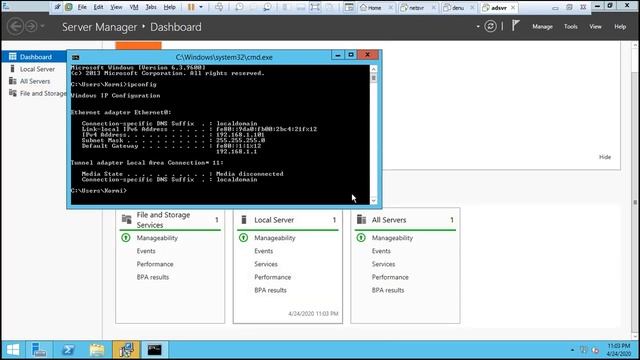Open PowerShell from the taskbar

pos(68,349)
